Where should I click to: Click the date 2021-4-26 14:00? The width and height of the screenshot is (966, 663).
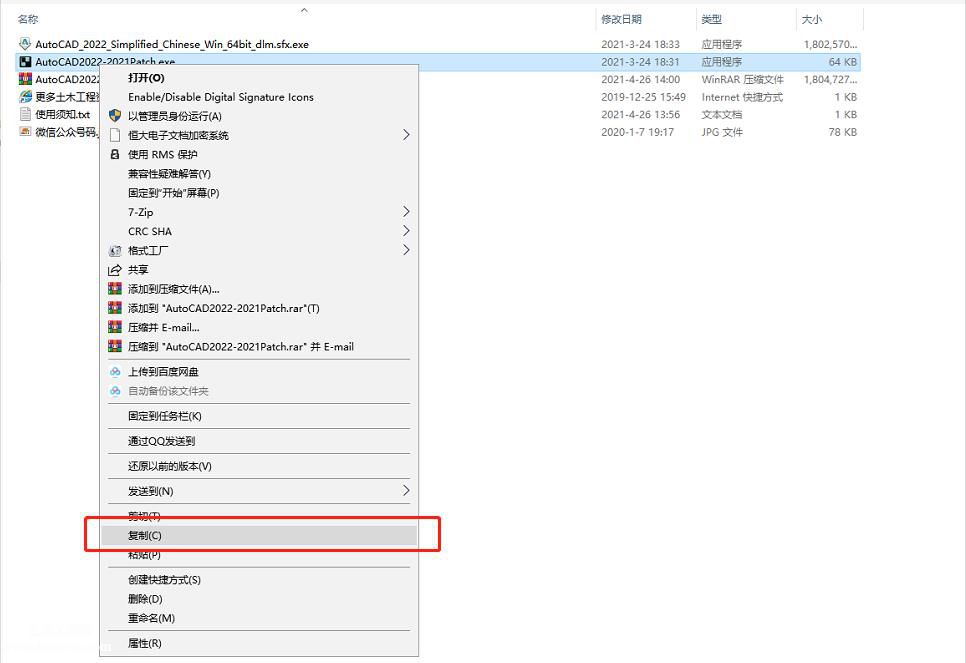(640, 79)
